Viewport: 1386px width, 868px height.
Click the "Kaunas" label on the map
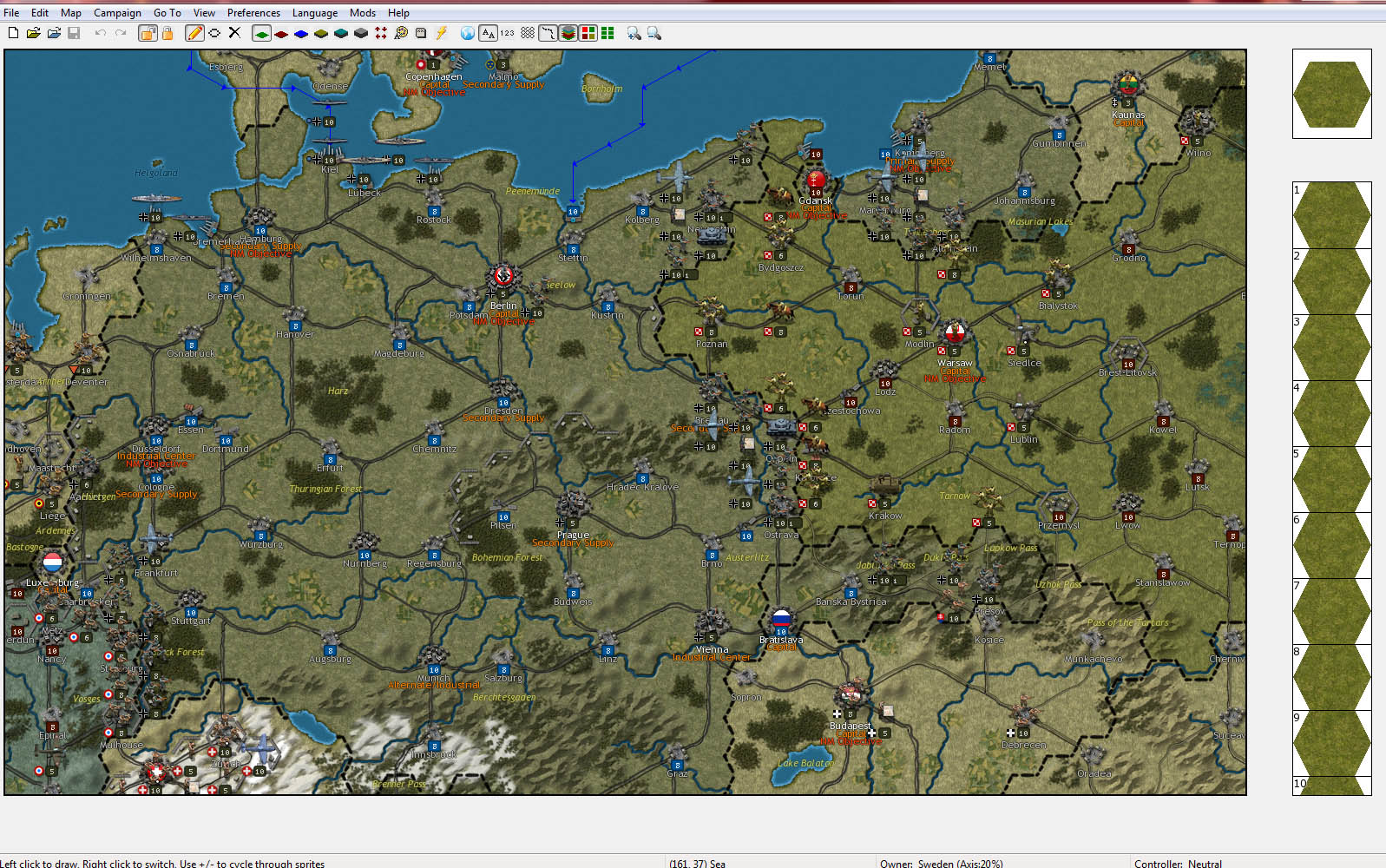1128,115
